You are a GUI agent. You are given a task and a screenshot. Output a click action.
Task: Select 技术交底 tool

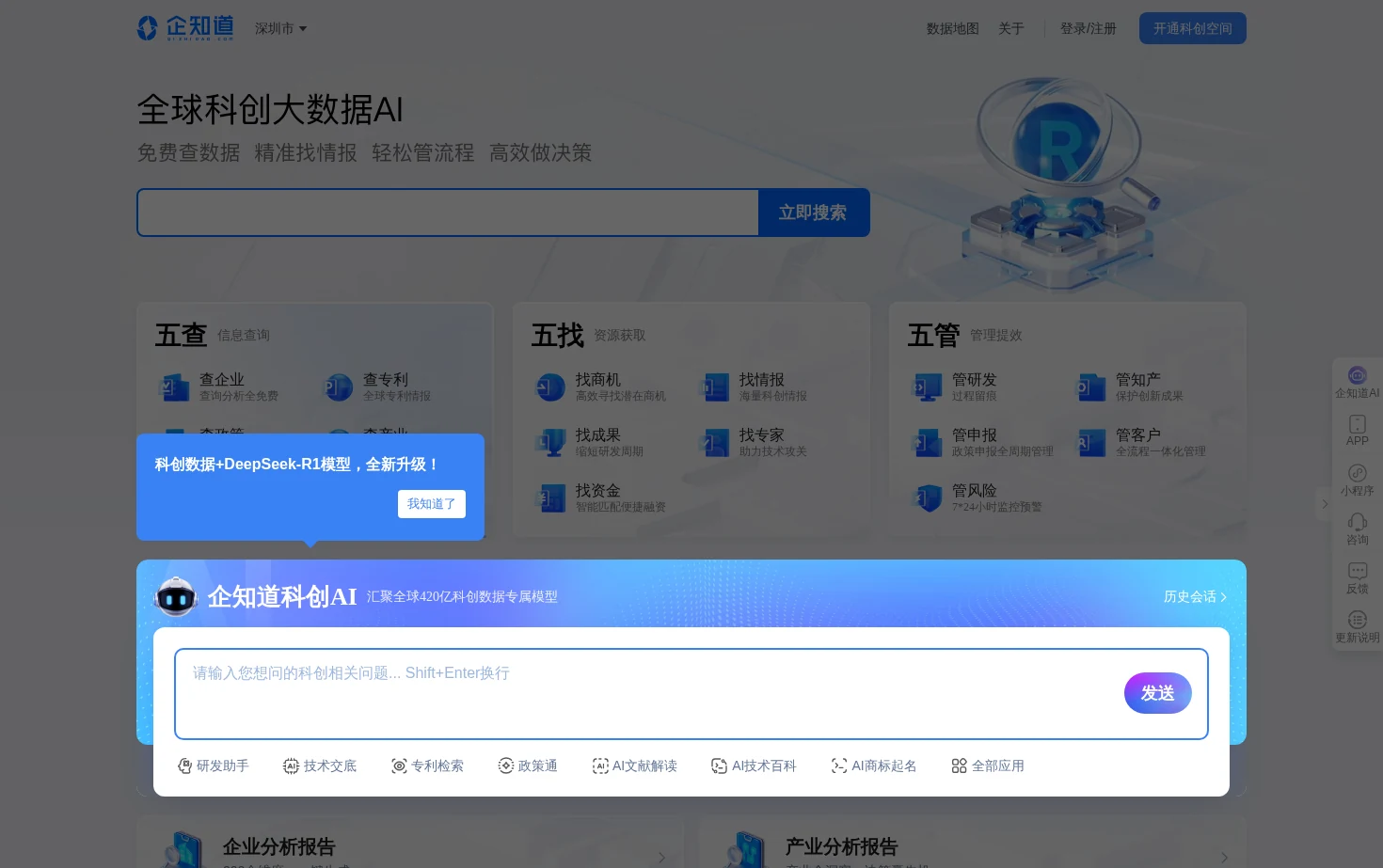[x=320, y=766]
